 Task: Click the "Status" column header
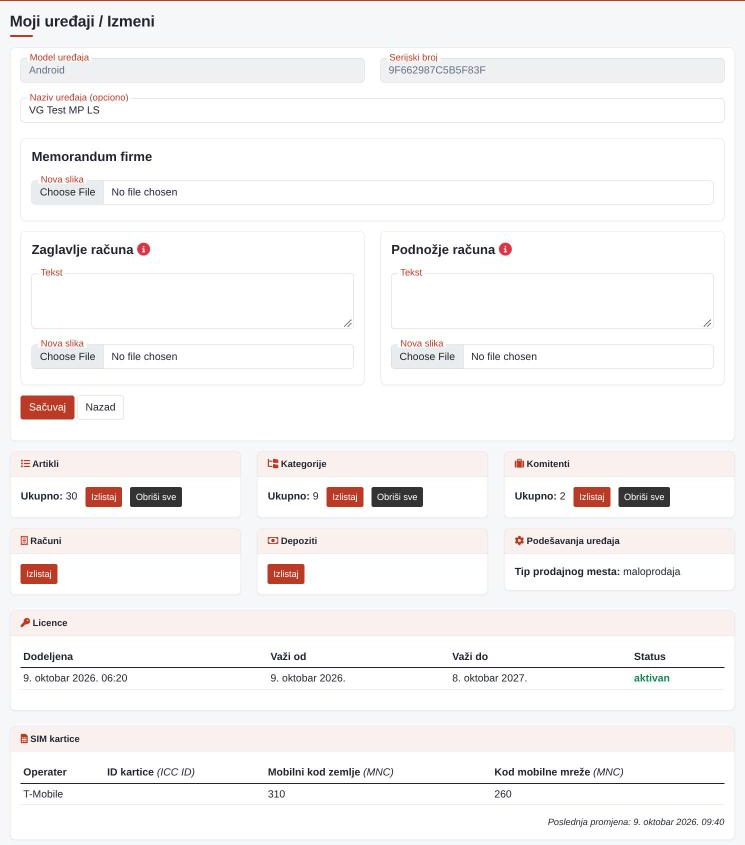(x=650, y=656)
